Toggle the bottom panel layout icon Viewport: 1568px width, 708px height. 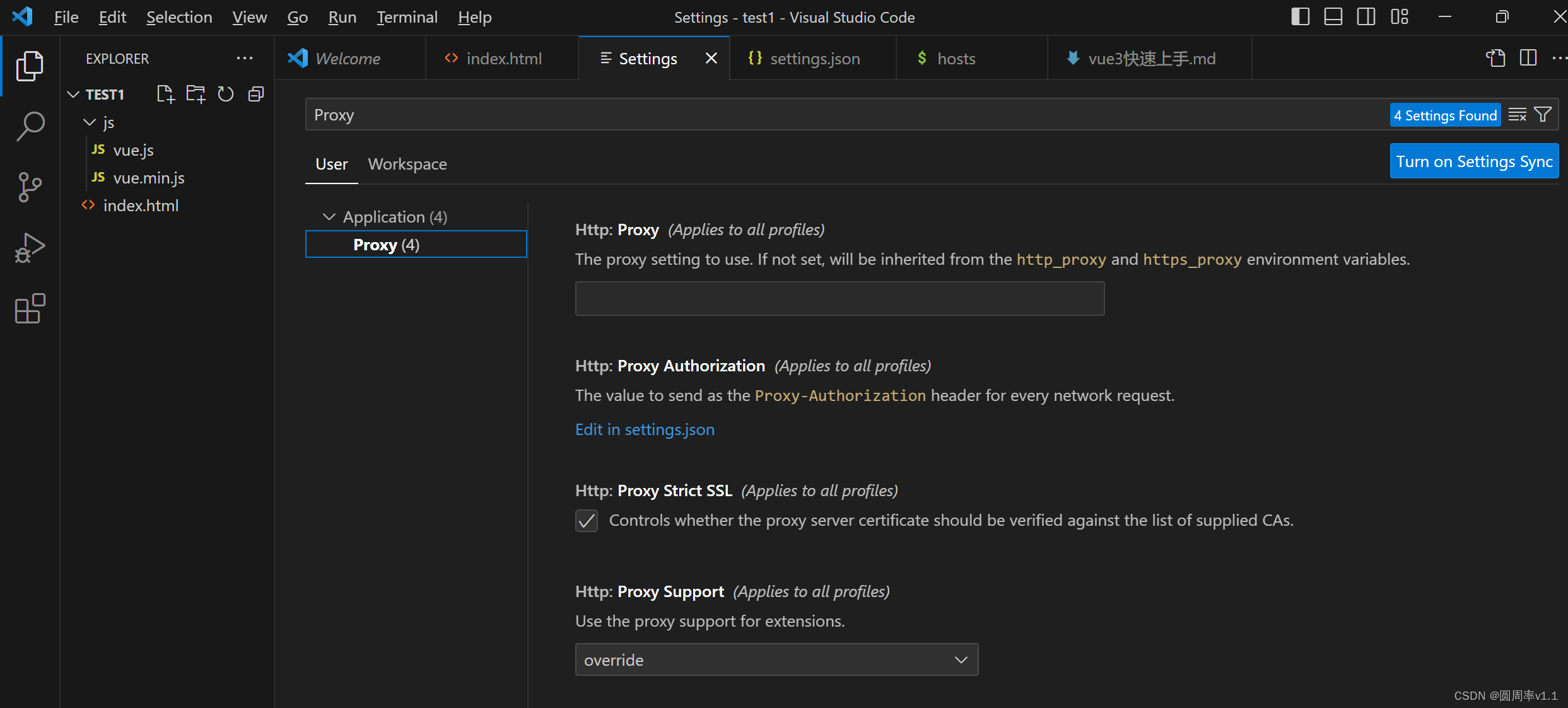(1333, 17)
